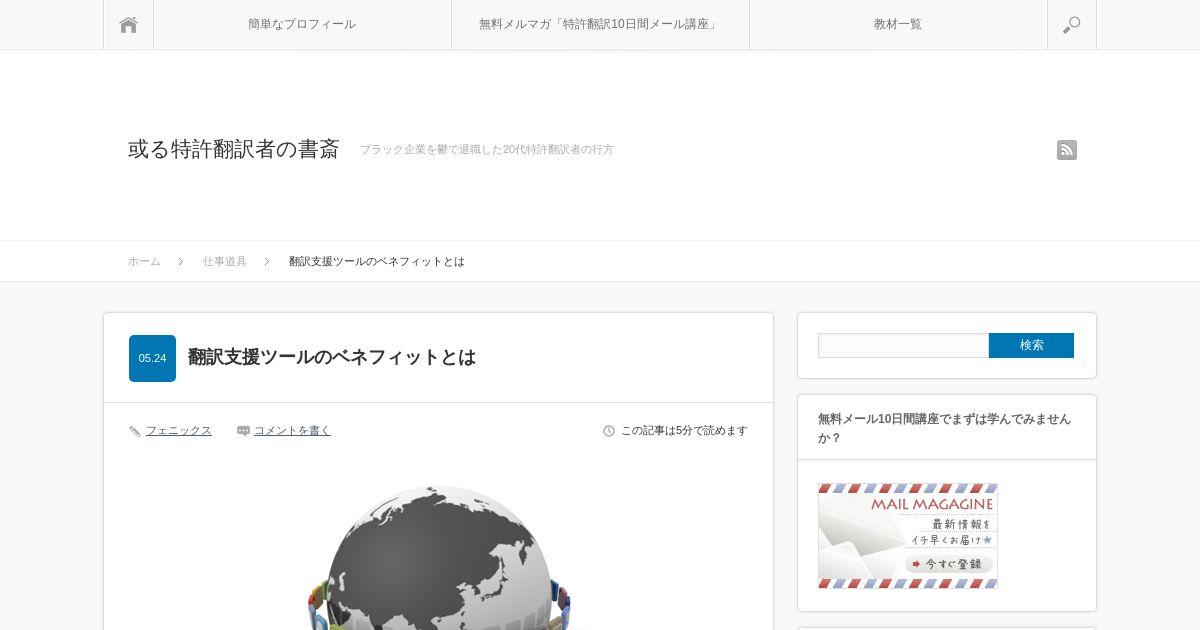Open the 教材一覧 menu item
Viewport: 1200px width, 630px height.
[898, 25]
